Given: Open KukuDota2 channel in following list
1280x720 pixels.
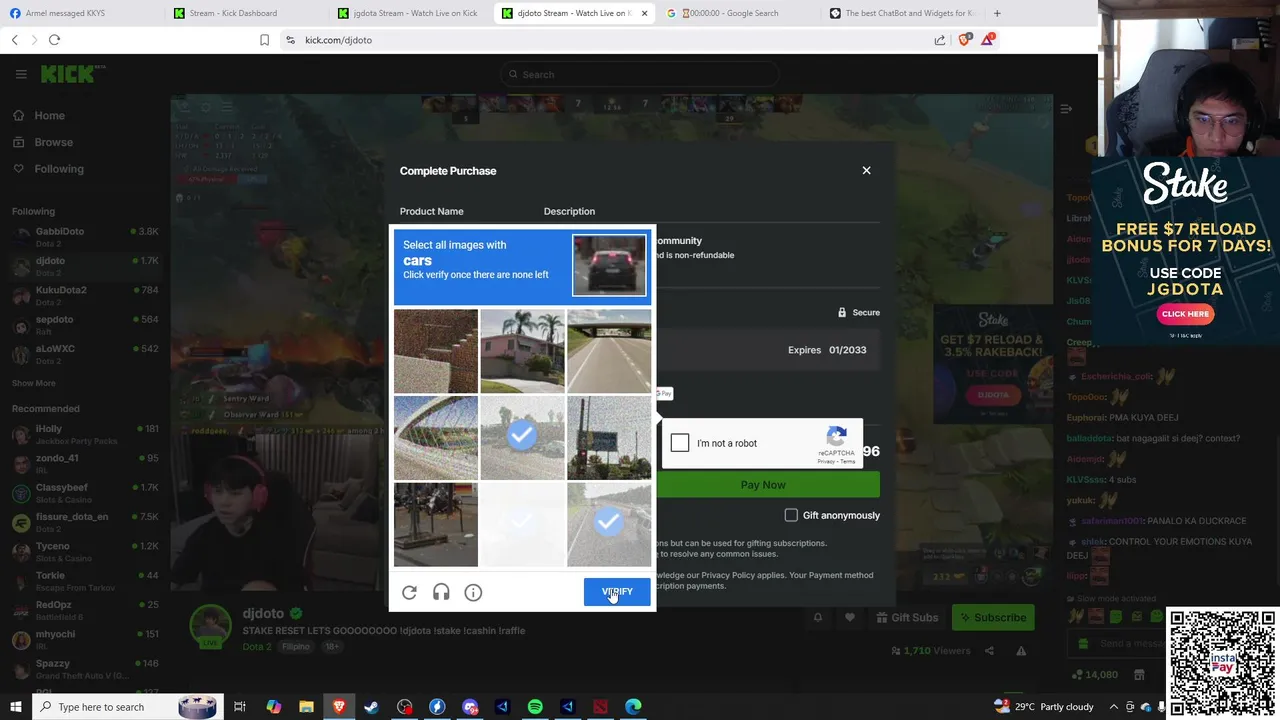Looking at the screenshot, I should point(85,294).
